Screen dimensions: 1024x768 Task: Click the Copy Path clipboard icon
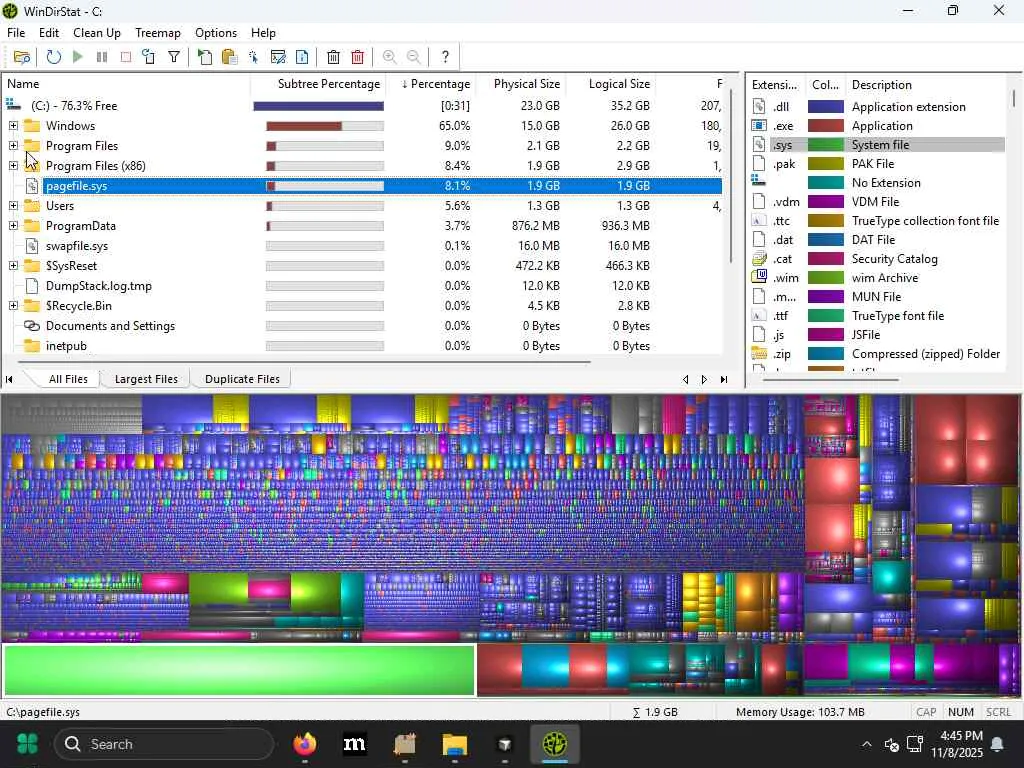click(x=229, y=57)
